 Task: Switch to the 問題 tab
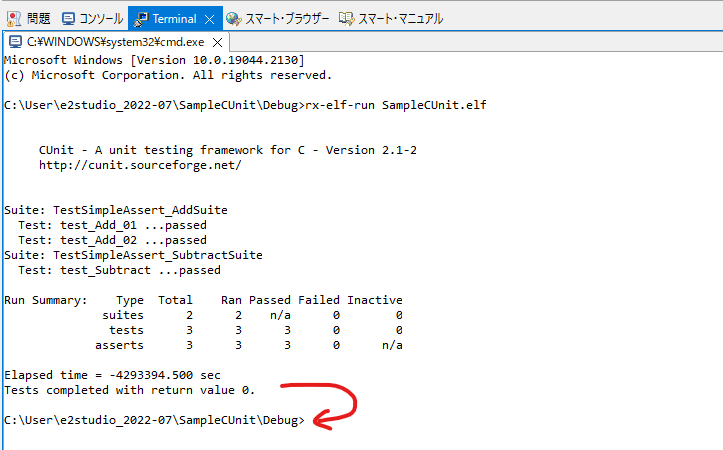39,19
